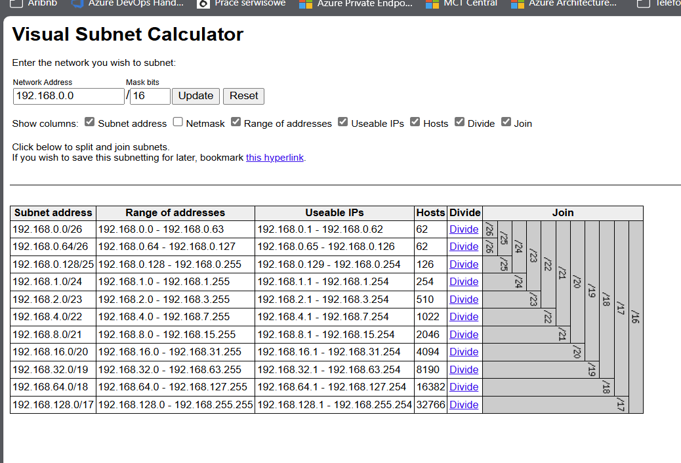
Task: Toggle the Range of addresses checkbox
Action: [236, 123]
